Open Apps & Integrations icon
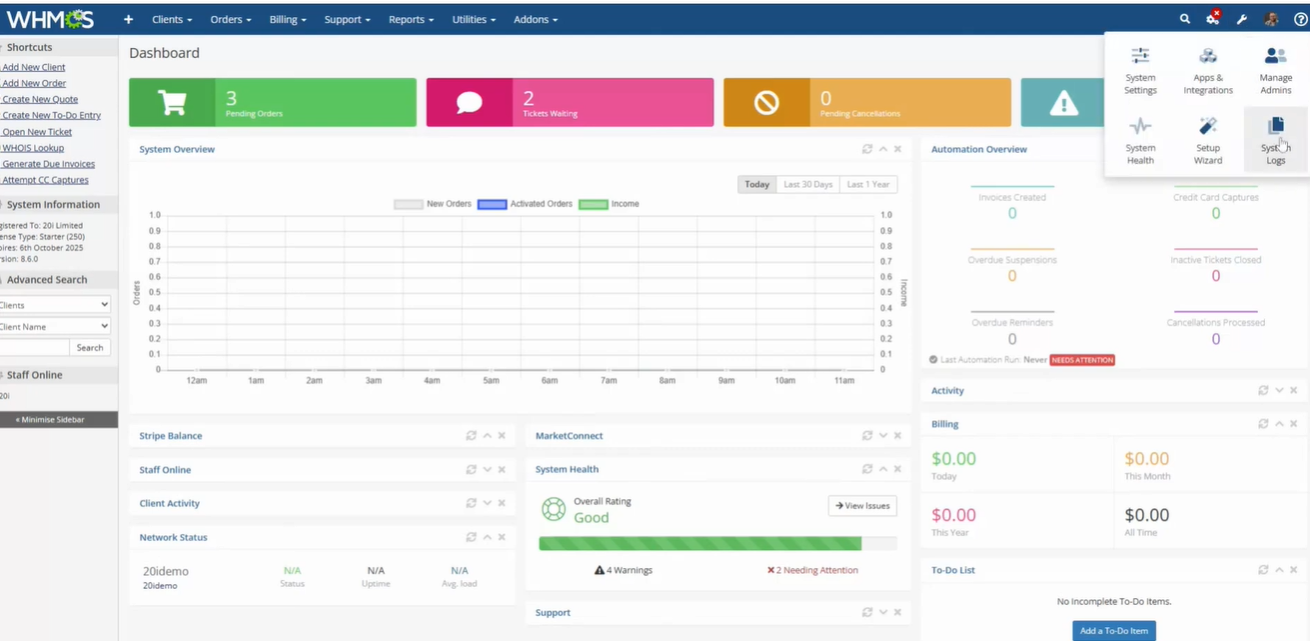This screenshot has height=641, width=1310. (x=1208, y=69)
